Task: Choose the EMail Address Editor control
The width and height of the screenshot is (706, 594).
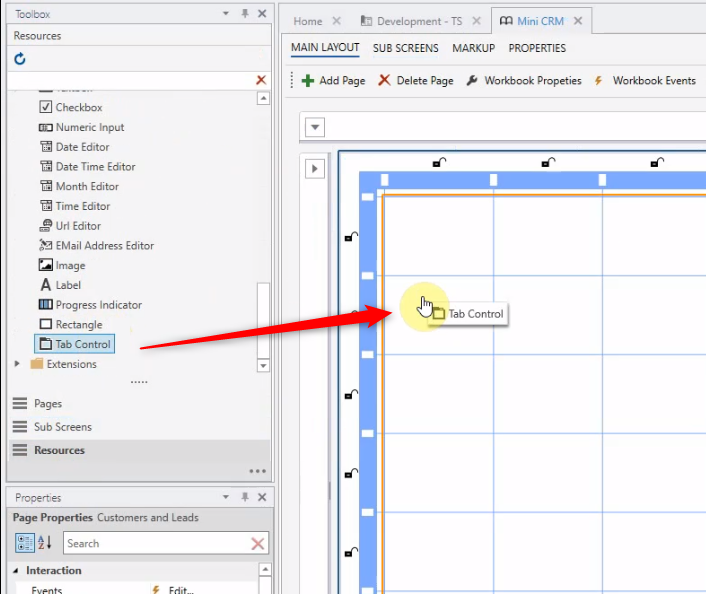Action: (104, 246)
